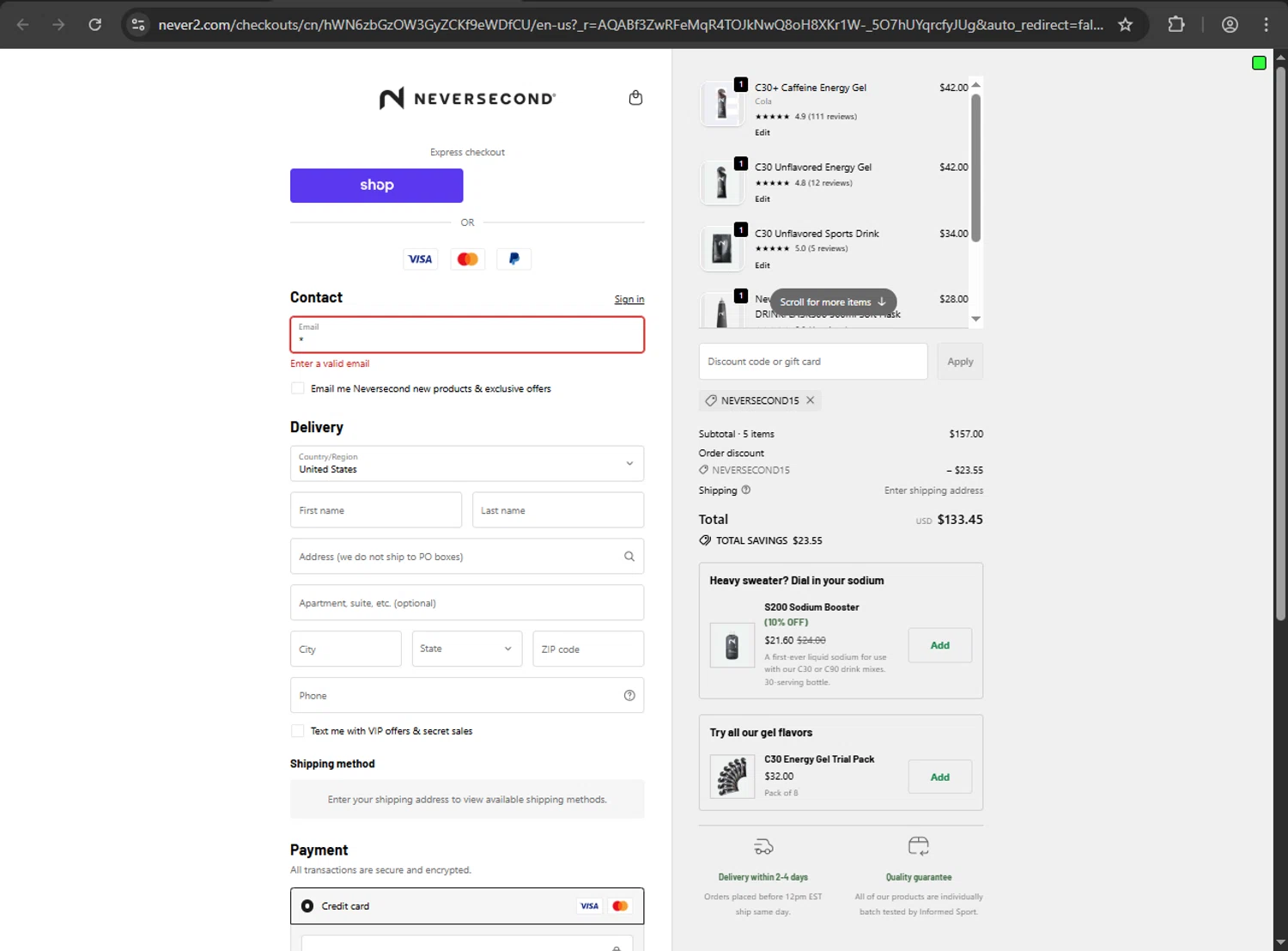1288x951 pixels.
Task: Click the order summary scrollbar thumb
Action: pos(975,168)
